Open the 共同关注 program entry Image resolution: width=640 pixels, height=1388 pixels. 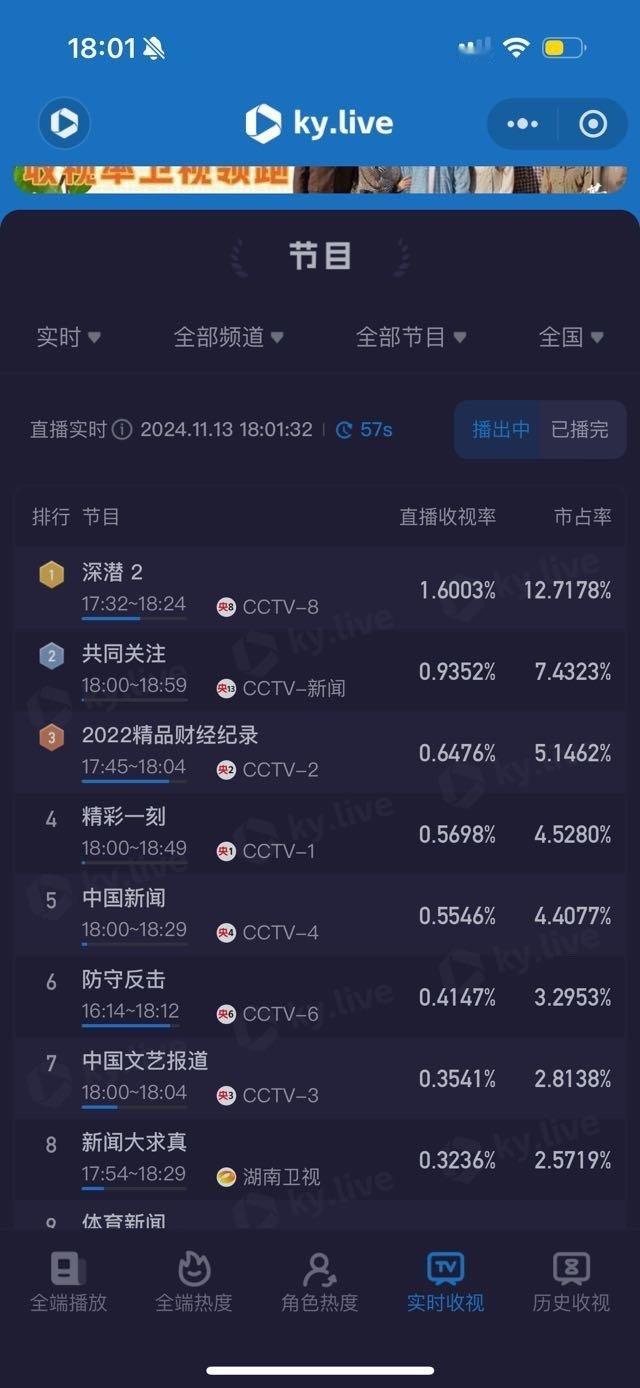tap(320, 670)
